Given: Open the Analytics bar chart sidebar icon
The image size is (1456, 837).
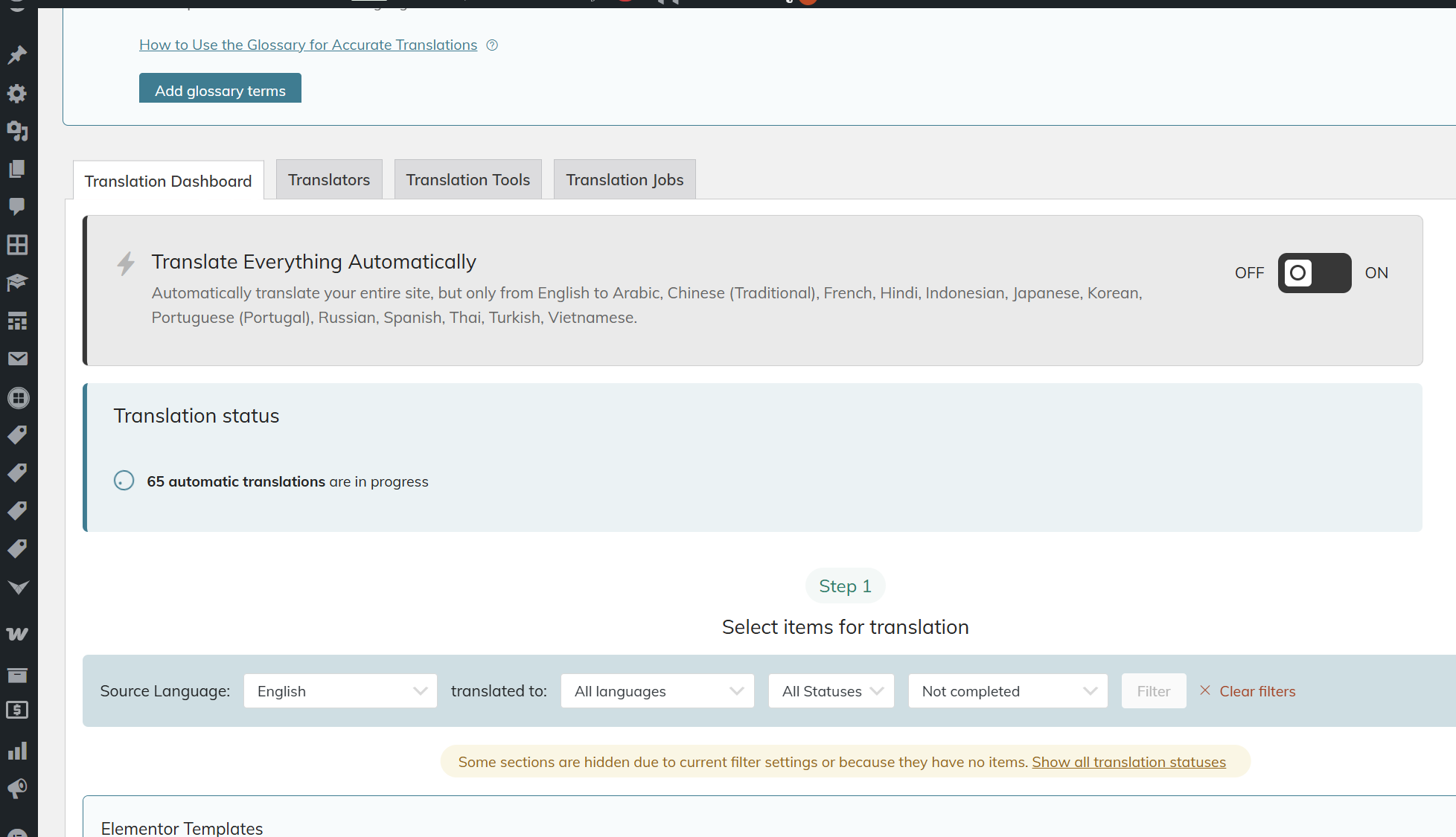Looking at the screenshot, I should pyautogui.click(x=17, y=751).
